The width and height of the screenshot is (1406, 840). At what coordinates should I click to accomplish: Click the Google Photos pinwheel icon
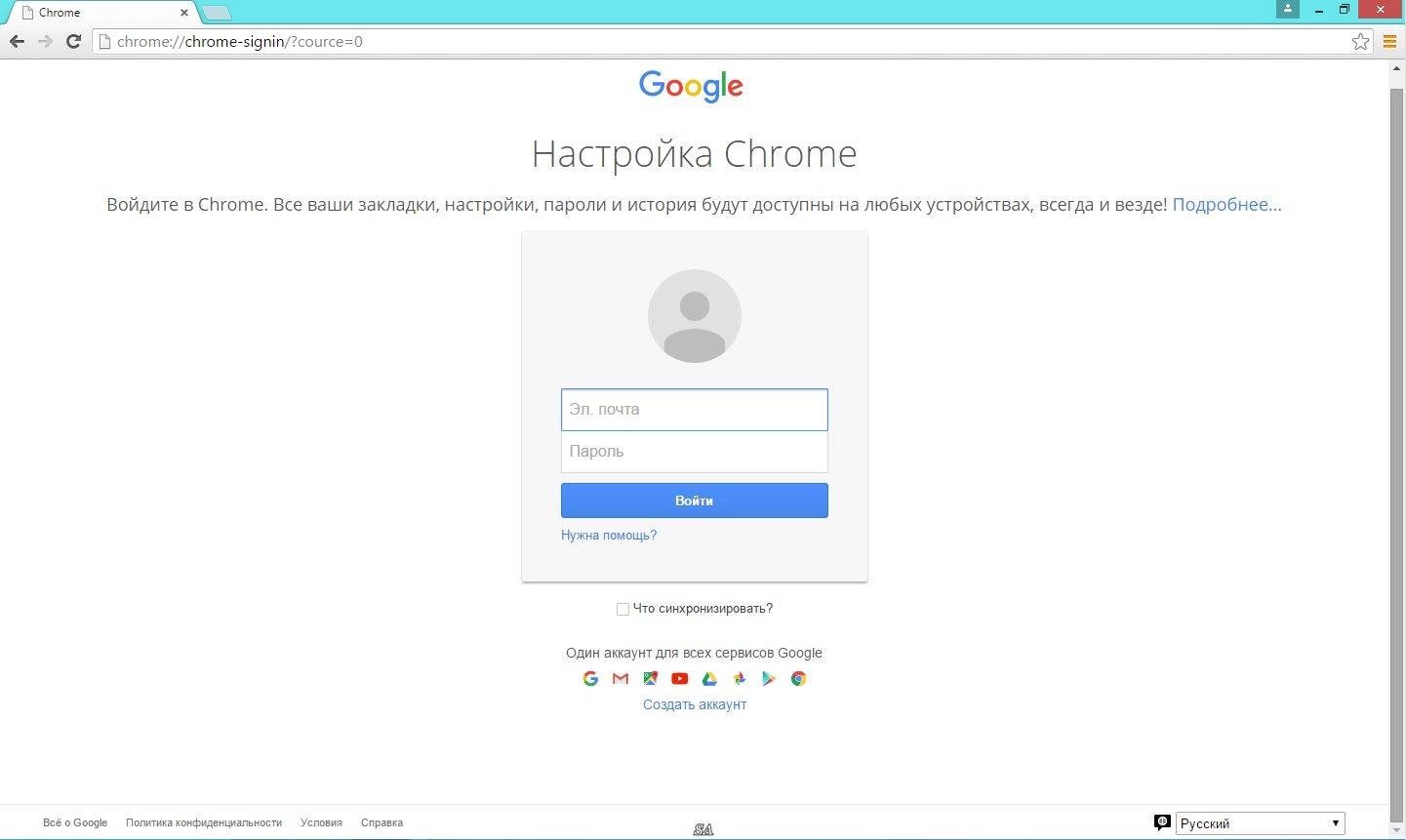(x=740, y=678)
